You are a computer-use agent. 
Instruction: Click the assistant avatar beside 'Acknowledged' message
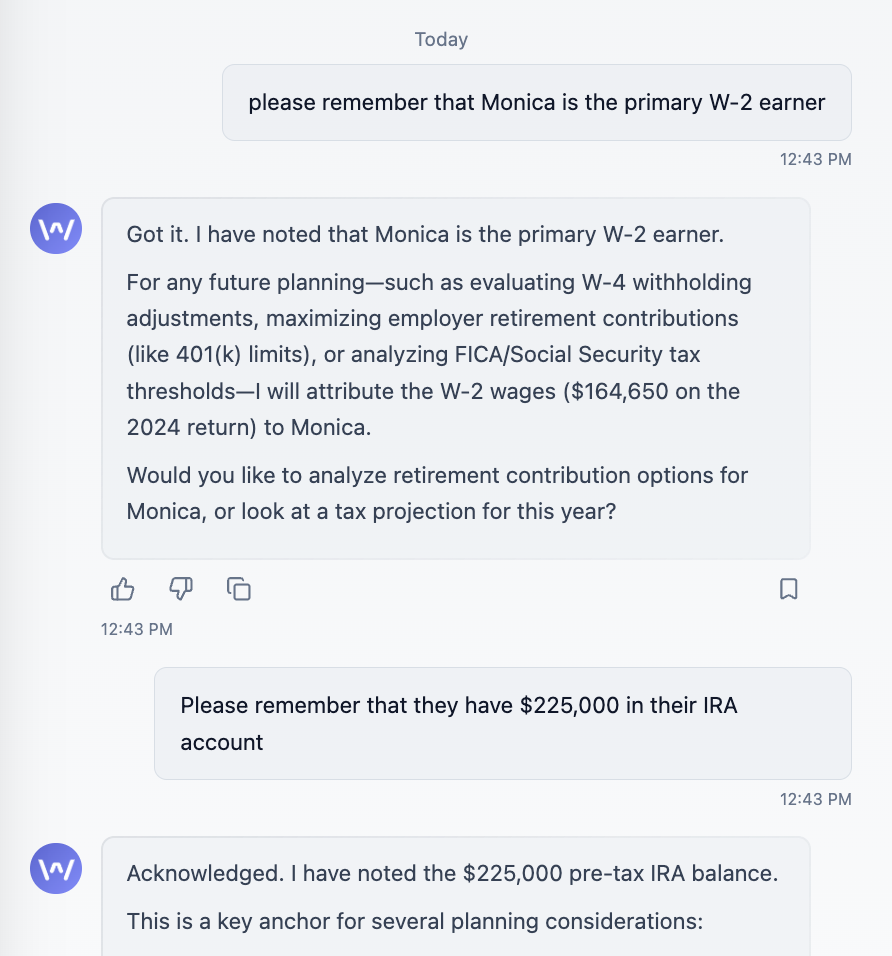tap(56, 869)
